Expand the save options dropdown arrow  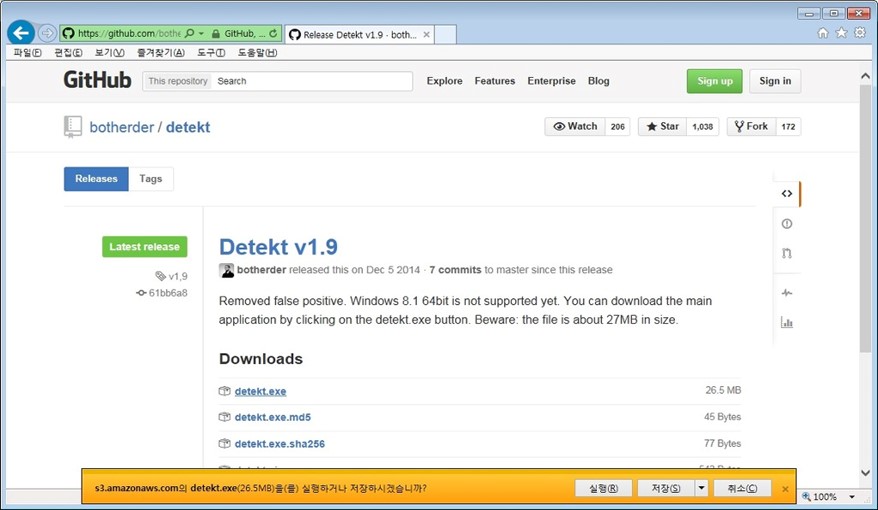(x=701, y=488)
